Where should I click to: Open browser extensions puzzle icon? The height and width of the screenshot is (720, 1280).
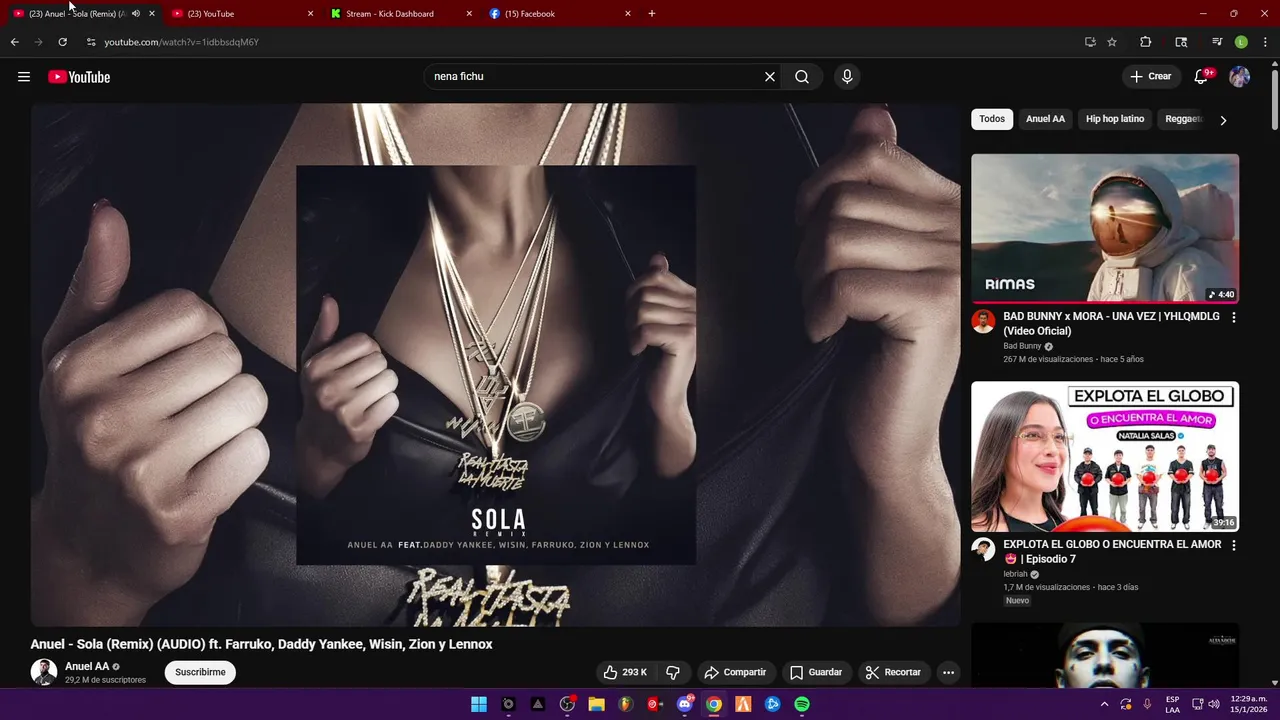[1146, 42]
